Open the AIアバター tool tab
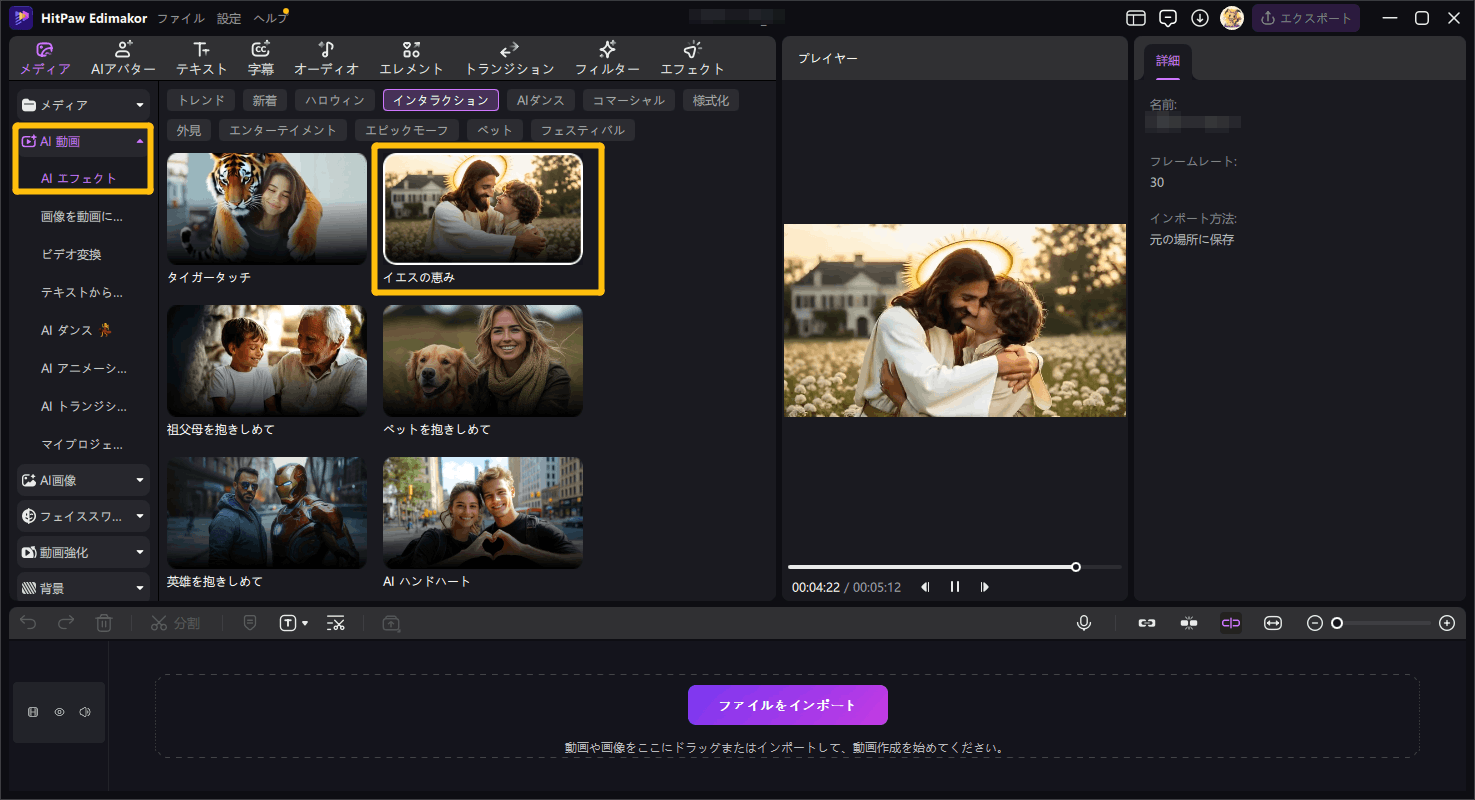 (x=124, y=58)
